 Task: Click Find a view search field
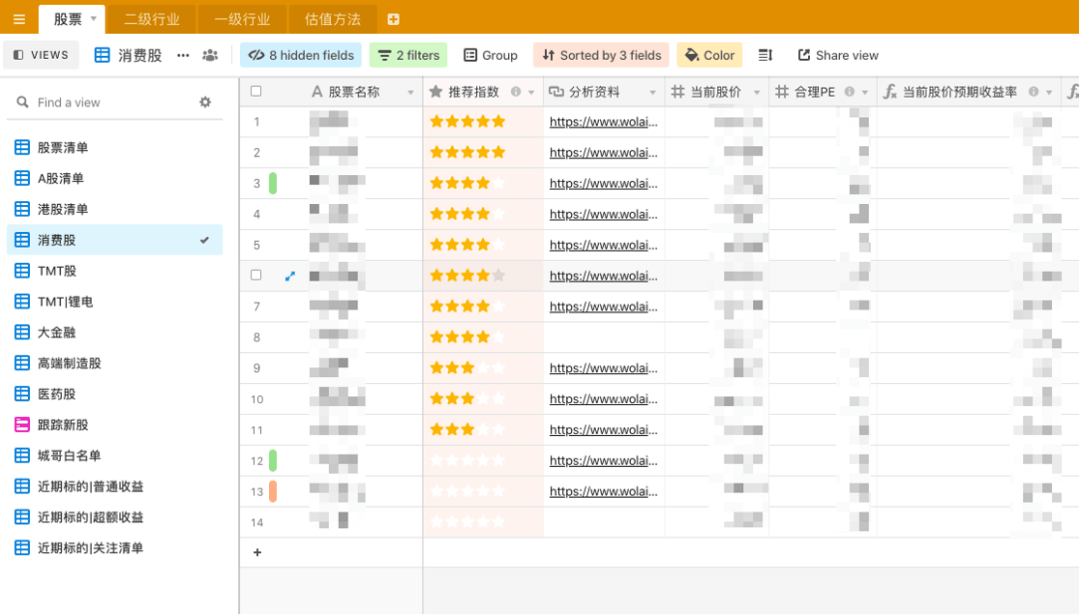click(x=114, y=102)
